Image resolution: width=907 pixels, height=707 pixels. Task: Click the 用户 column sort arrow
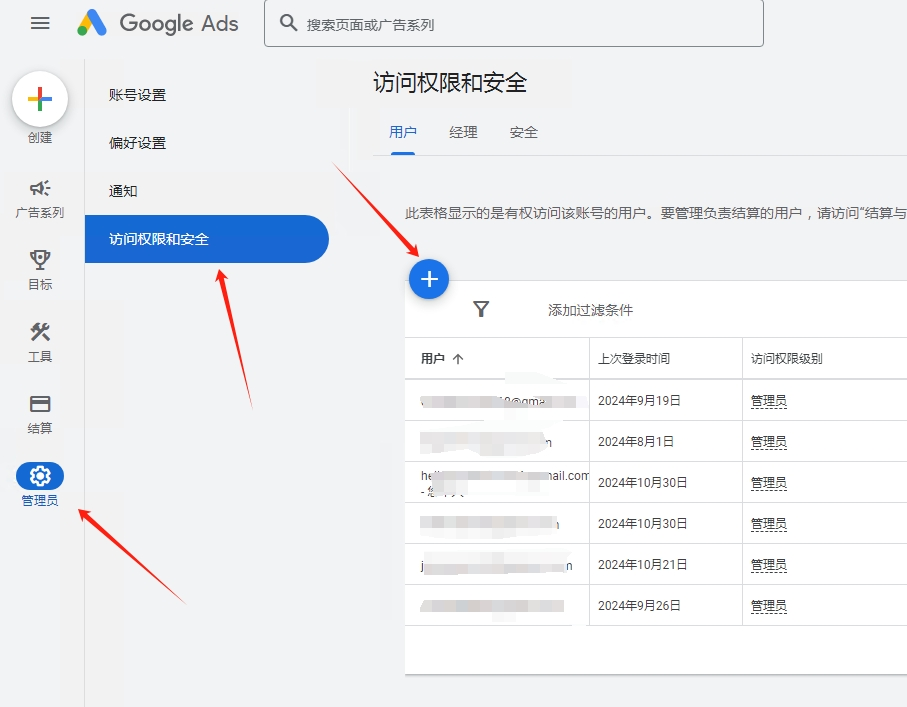(x=458, y=359)
